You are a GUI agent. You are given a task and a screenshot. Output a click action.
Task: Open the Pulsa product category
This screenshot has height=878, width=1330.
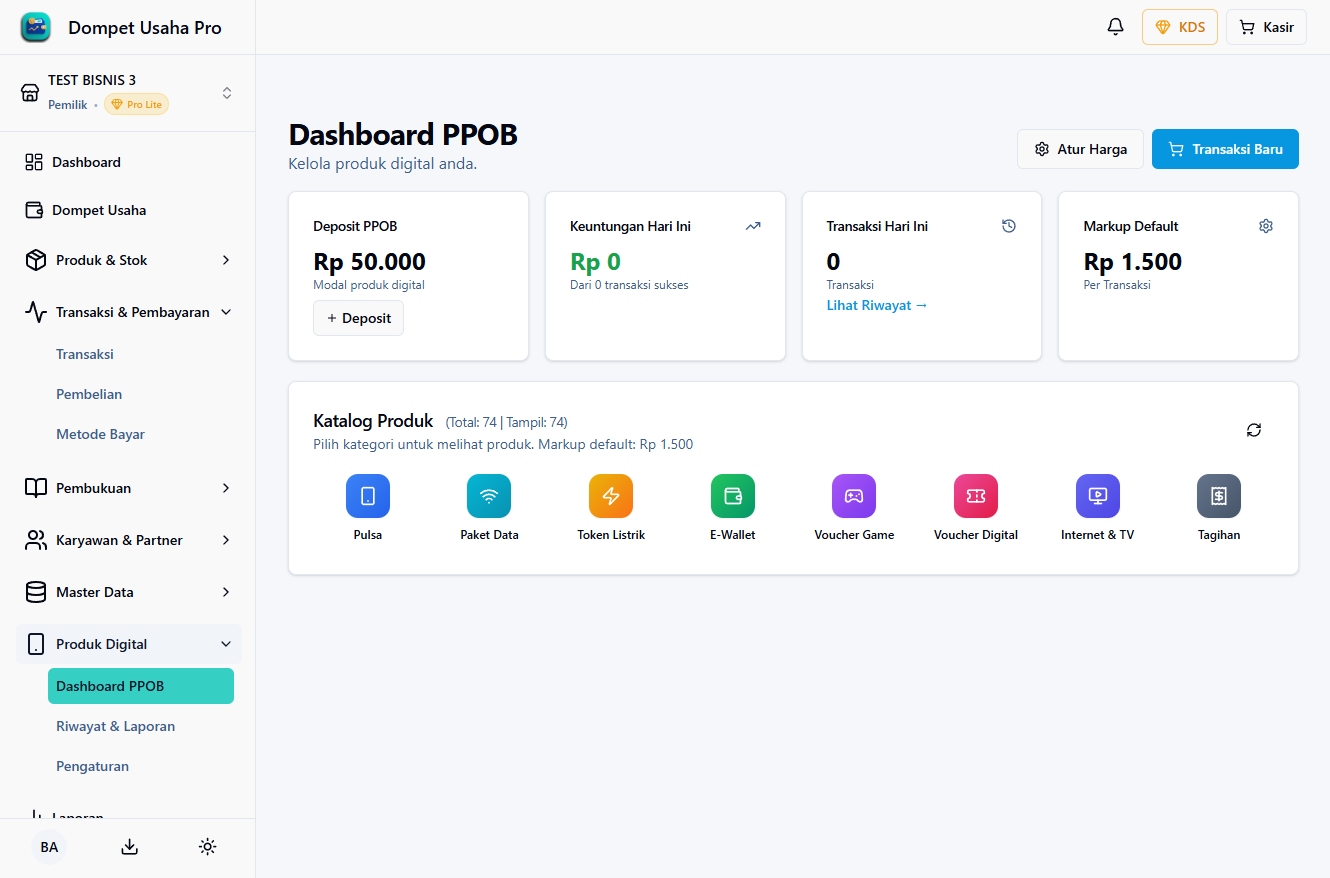coord(367,496)
